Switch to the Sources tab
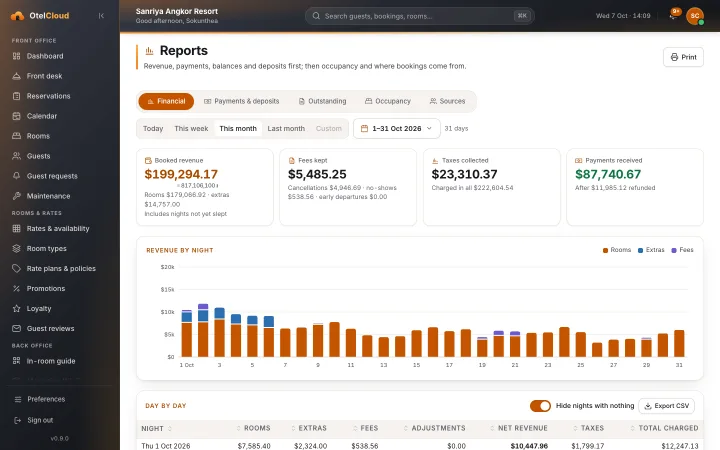Image resolution: width=720 pixels, height=450 pixels. click(x=447, y=101)
